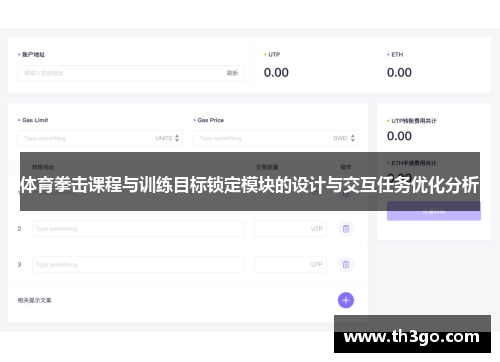Click the row 2 transfer address field

(138, 229)
